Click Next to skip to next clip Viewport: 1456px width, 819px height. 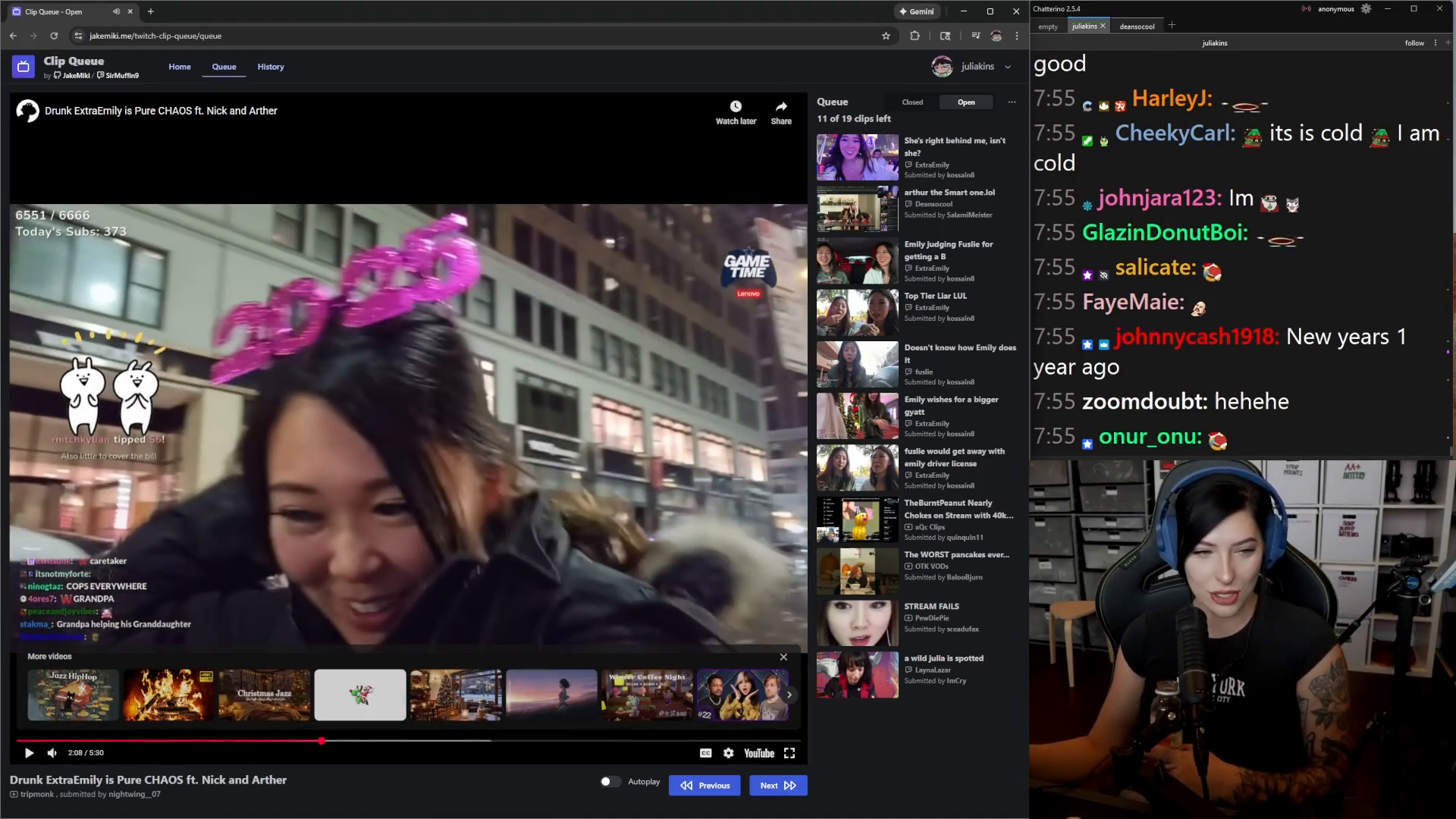pyautogui.click(x=777, y=785)
